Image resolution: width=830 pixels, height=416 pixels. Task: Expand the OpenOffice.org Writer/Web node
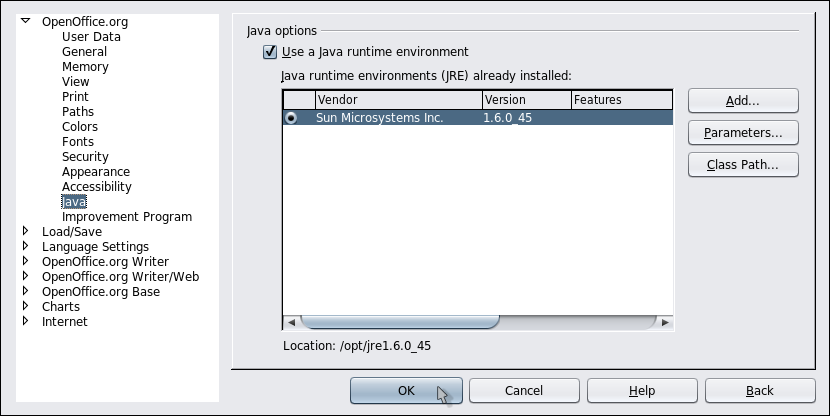point(25,276)
